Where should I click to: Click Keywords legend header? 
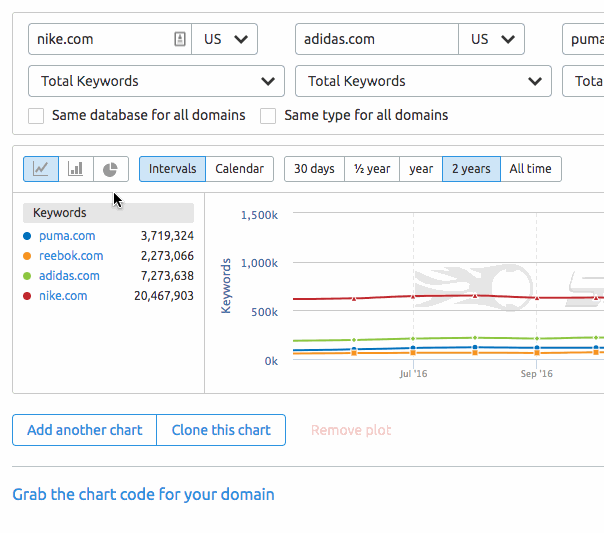pos(108,213)
